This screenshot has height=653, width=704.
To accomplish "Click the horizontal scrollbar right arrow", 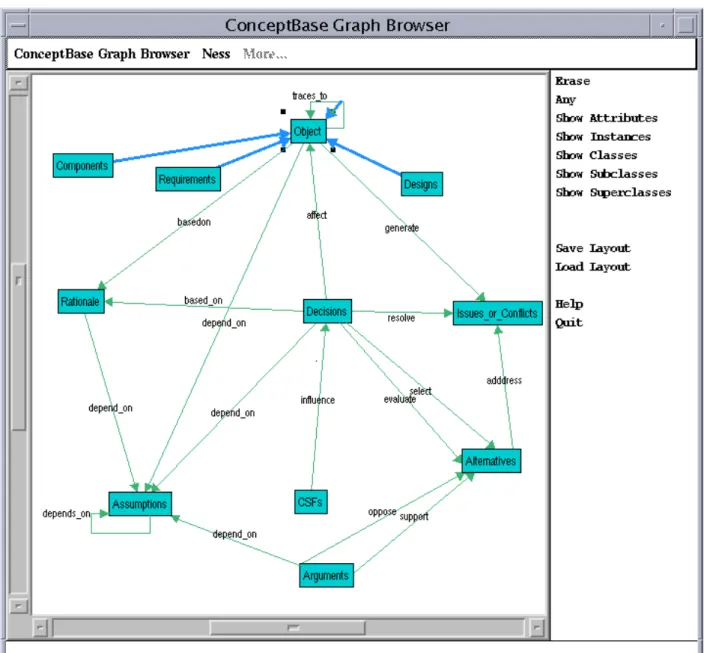I will pos(537,627).
